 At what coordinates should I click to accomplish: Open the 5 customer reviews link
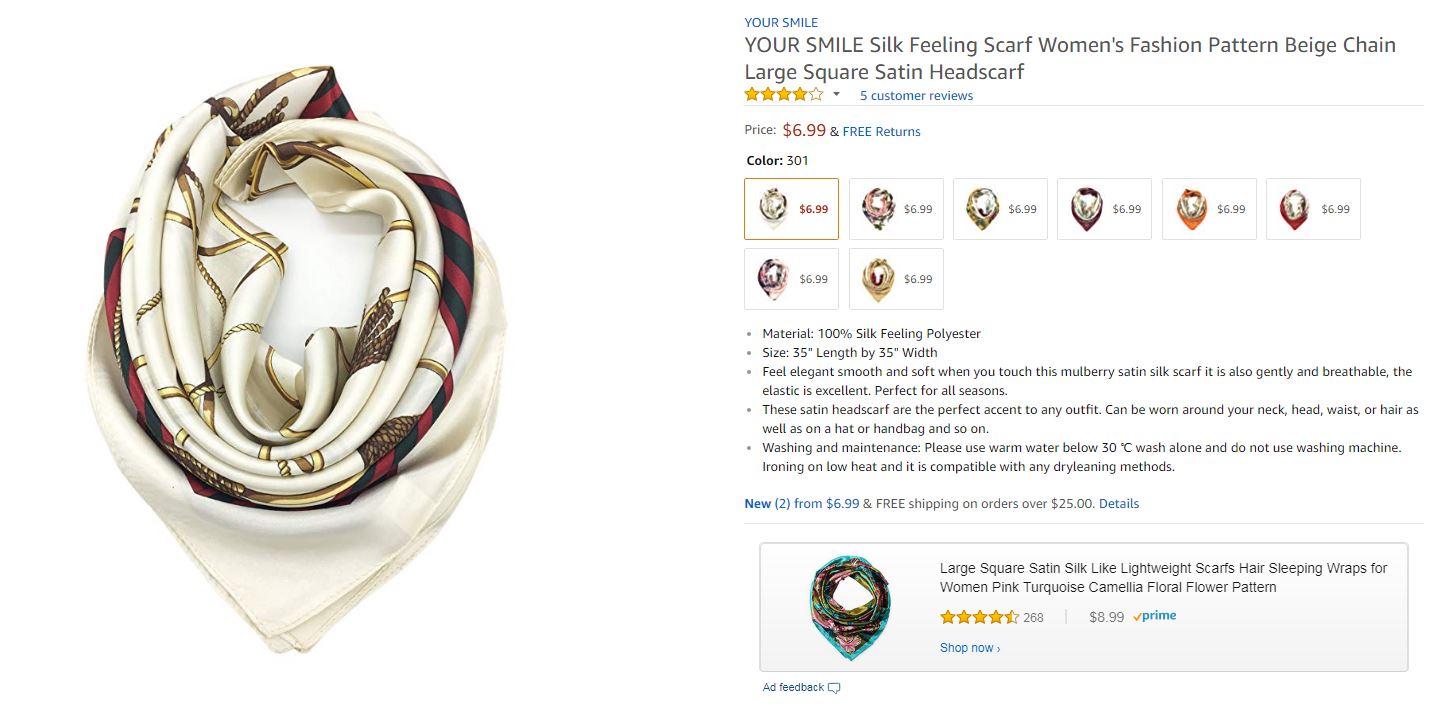(x=916, y=96)
